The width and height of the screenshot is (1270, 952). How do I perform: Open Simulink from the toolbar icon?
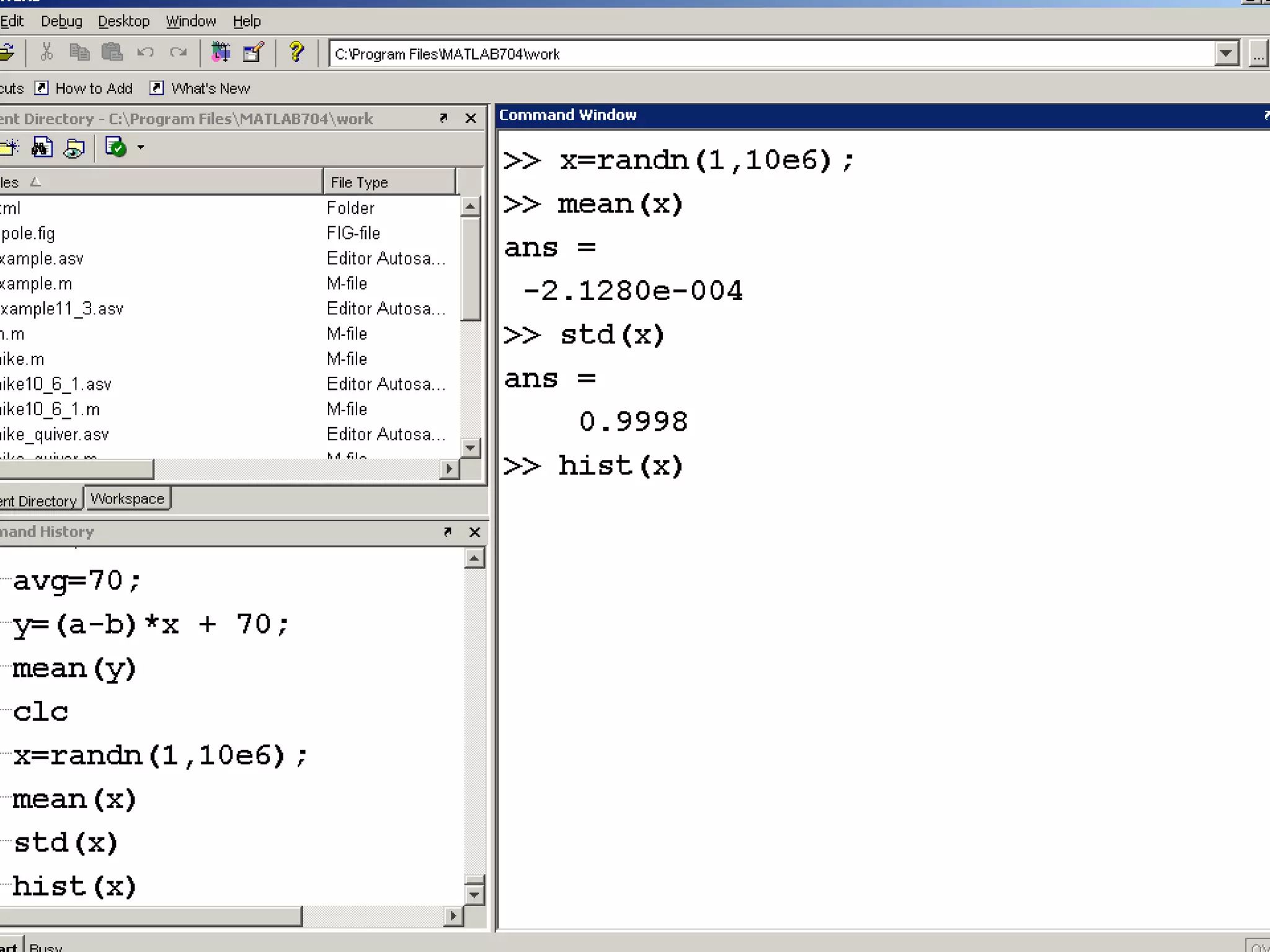(220, 53)
